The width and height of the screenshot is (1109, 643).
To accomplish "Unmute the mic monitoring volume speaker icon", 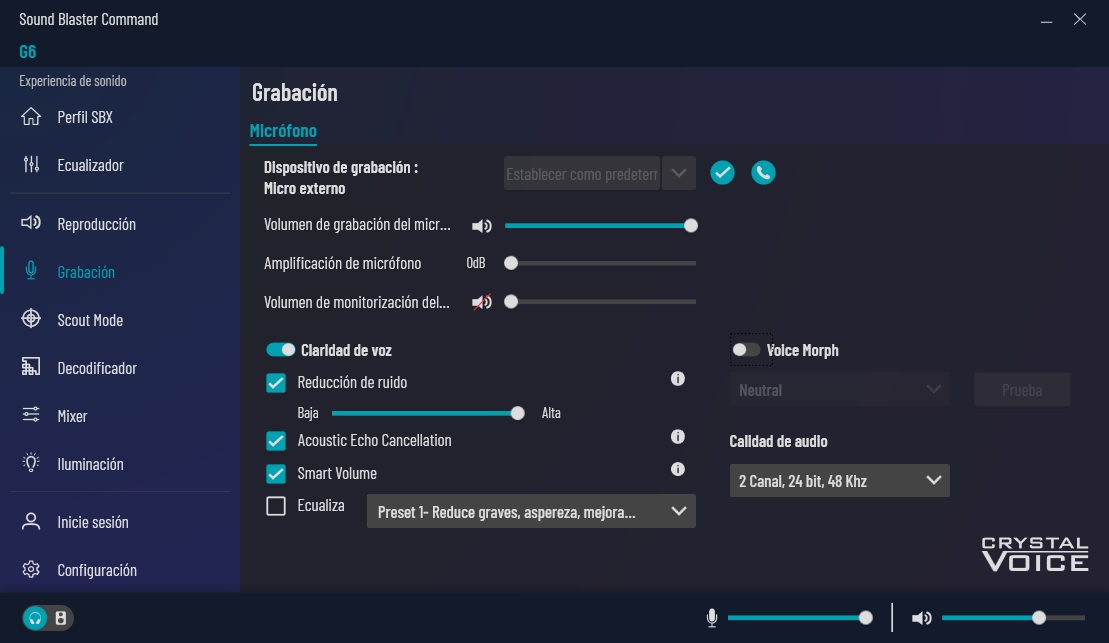I will (482, 302).
